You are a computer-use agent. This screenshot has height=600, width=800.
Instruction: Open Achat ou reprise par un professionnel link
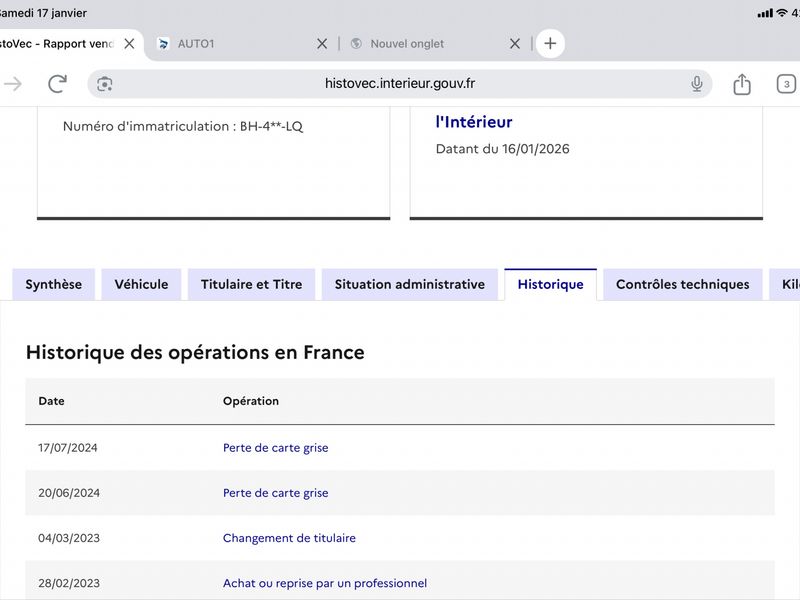click(x=325, y=583)
